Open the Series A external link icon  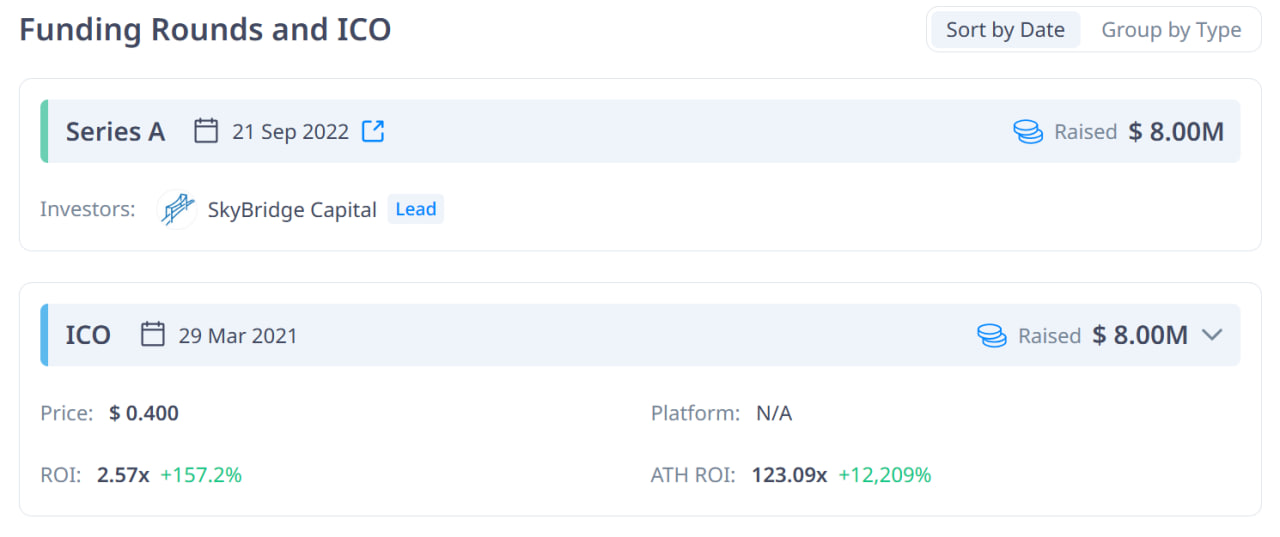pyautogui.click(x=373, y=131)
